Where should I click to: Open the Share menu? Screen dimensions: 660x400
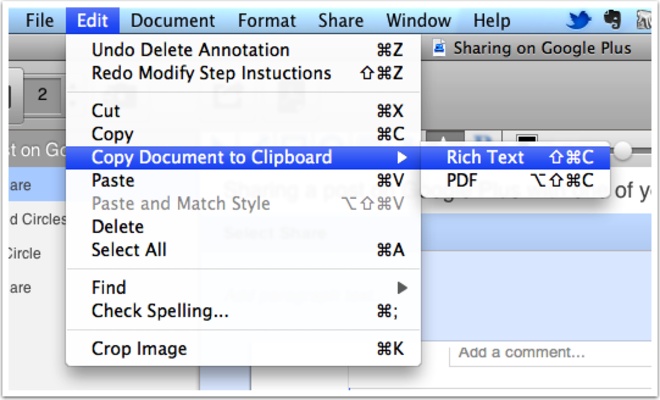tap(341, 20)
